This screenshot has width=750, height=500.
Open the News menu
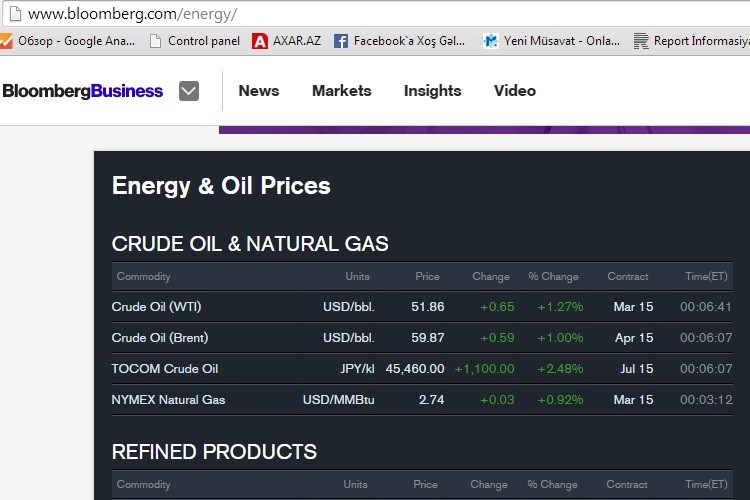tap(259, 91)
